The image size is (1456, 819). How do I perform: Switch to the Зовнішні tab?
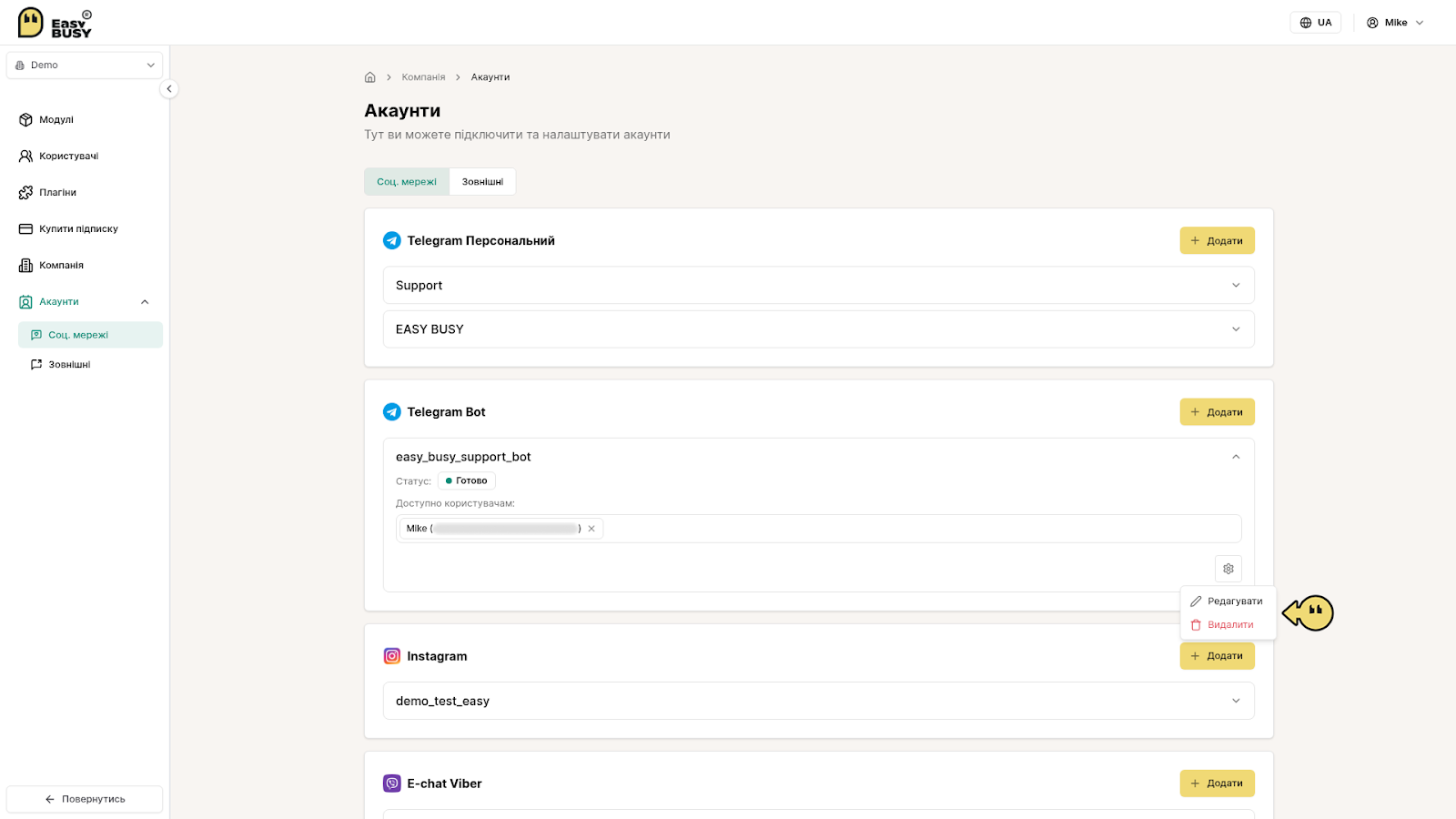pyautogui.click(x=482, y=182)
